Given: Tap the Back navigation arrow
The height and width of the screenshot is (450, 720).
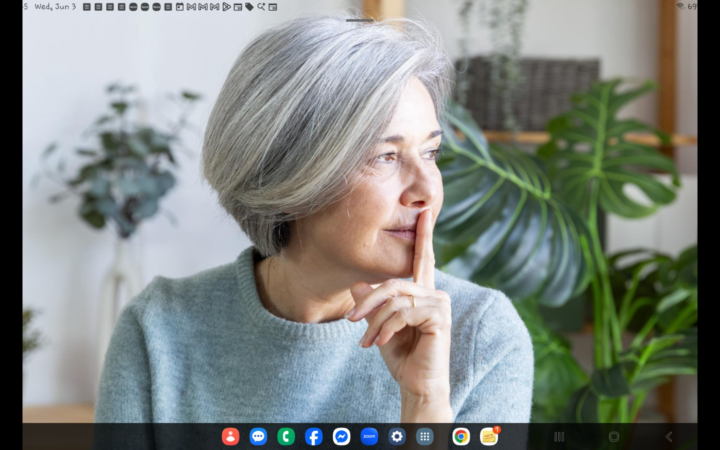Looking at the screenshot, I should 669,437.
